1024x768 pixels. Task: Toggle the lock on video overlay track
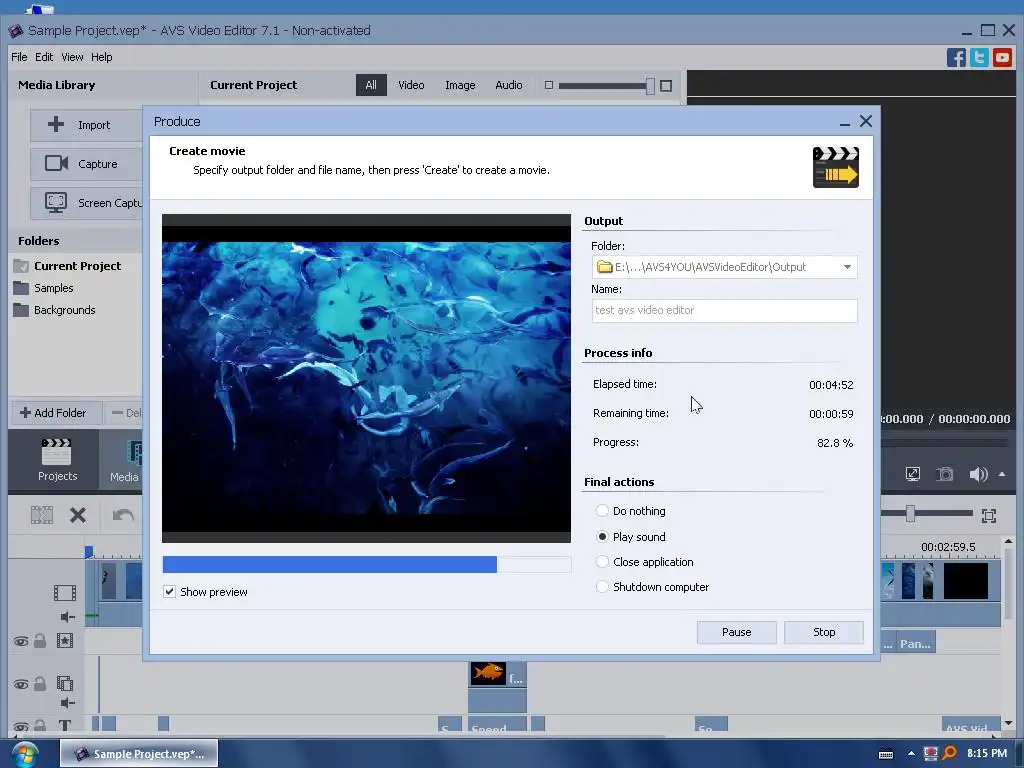coord(40,684)
